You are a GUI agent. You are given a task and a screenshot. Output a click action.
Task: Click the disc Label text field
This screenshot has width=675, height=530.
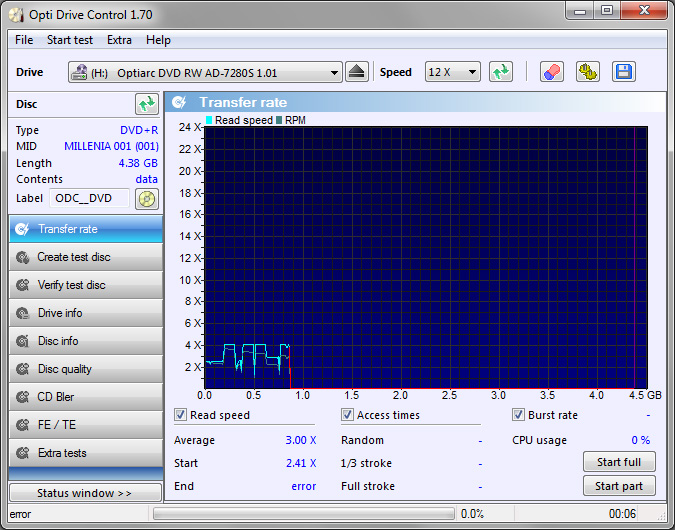(x=90, y=198)
